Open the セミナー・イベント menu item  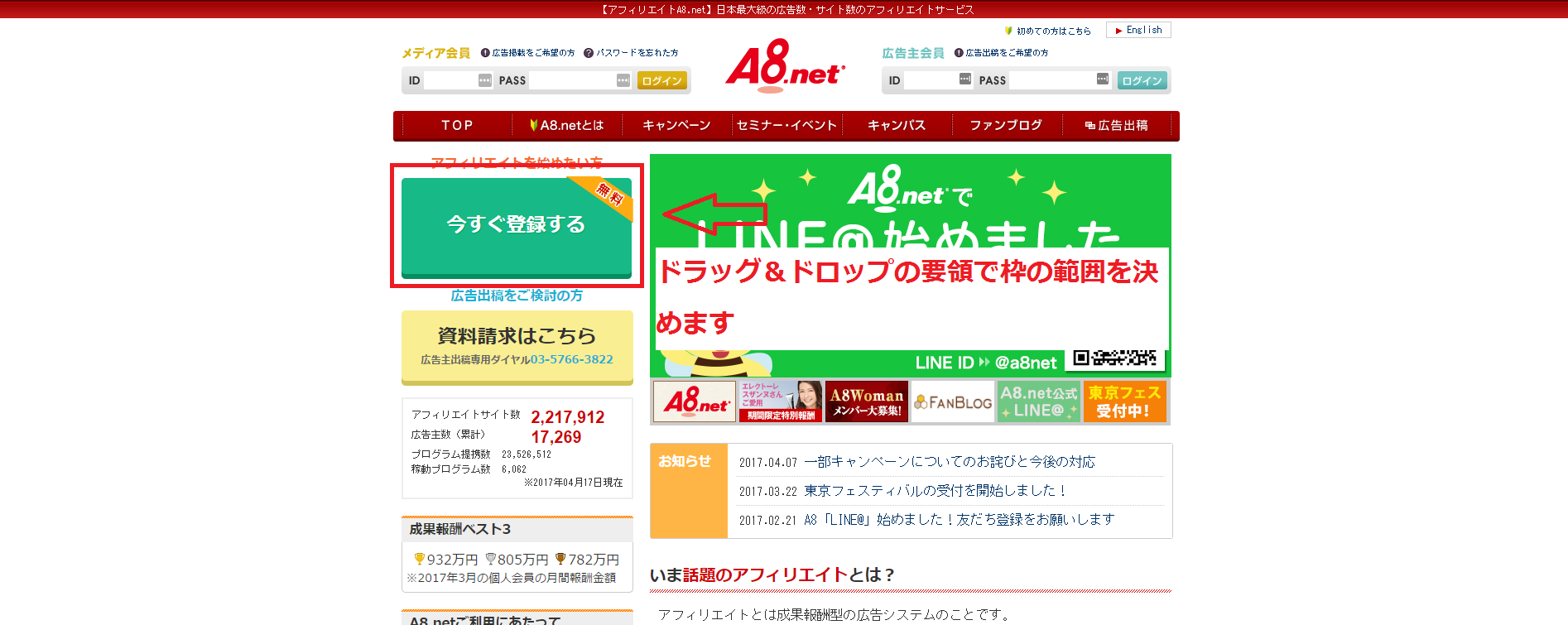786,125
